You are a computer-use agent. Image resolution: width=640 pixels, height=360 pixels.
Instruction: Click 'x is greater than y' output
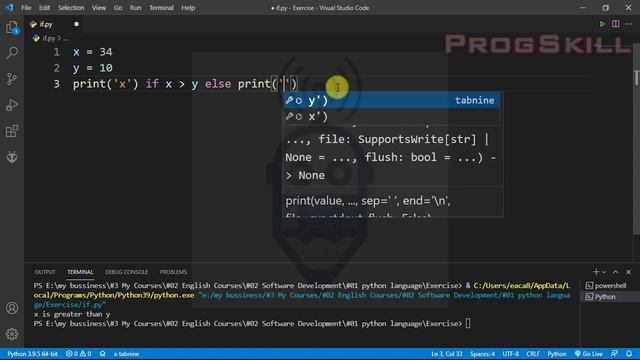(x=72, y=314)
